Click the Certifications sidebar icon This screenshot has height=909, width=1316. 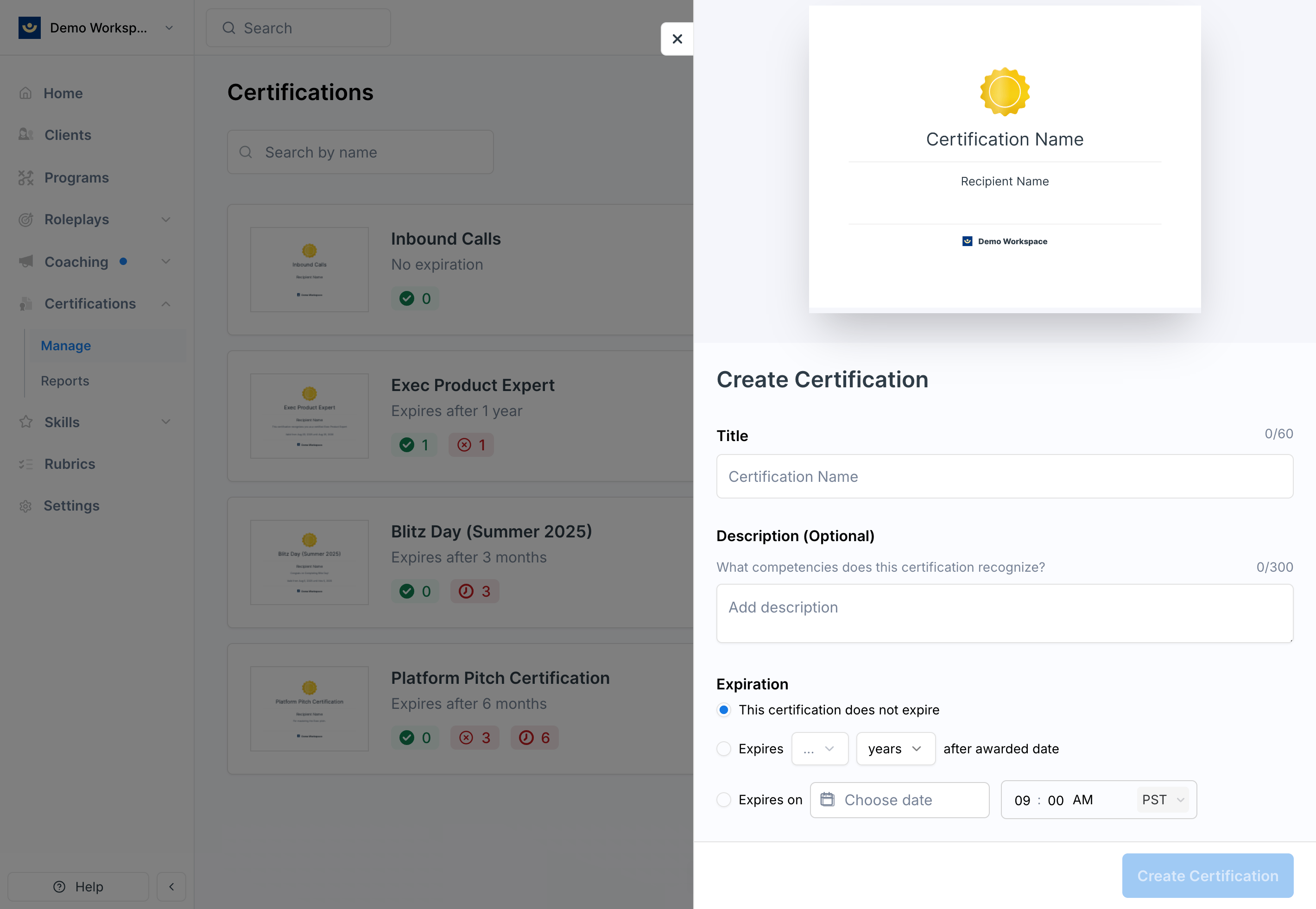click(25, 303)
